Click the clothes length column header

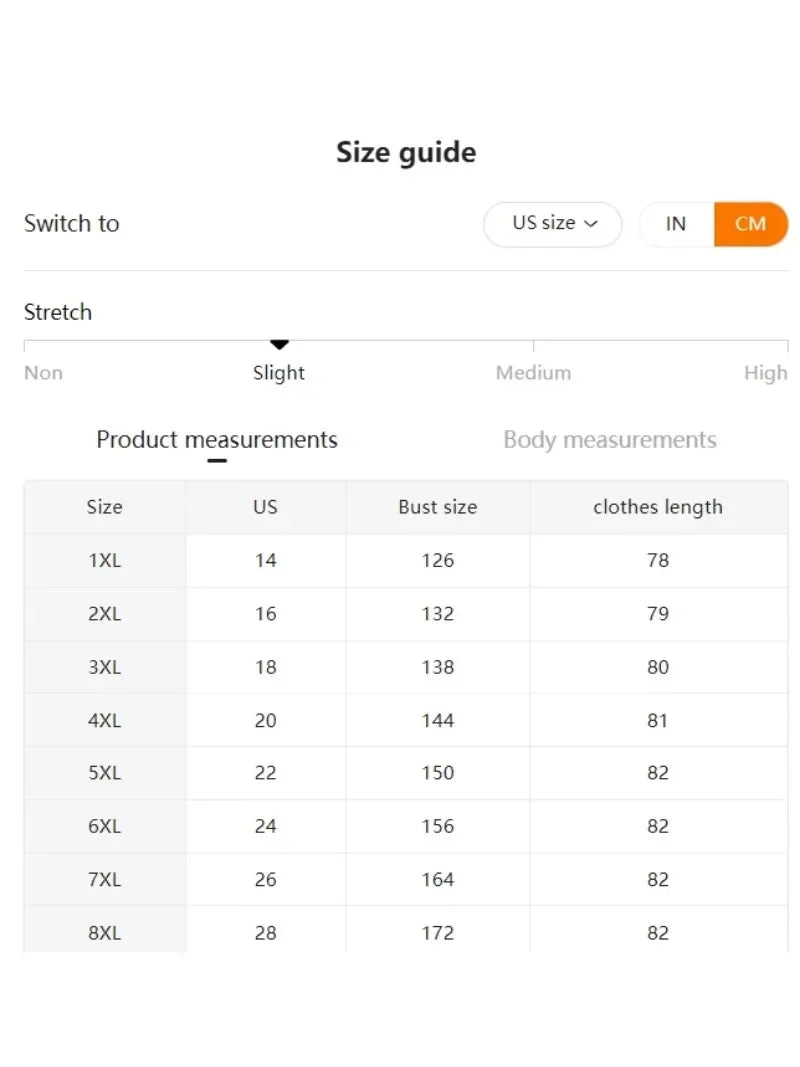(x=657, y=507)
